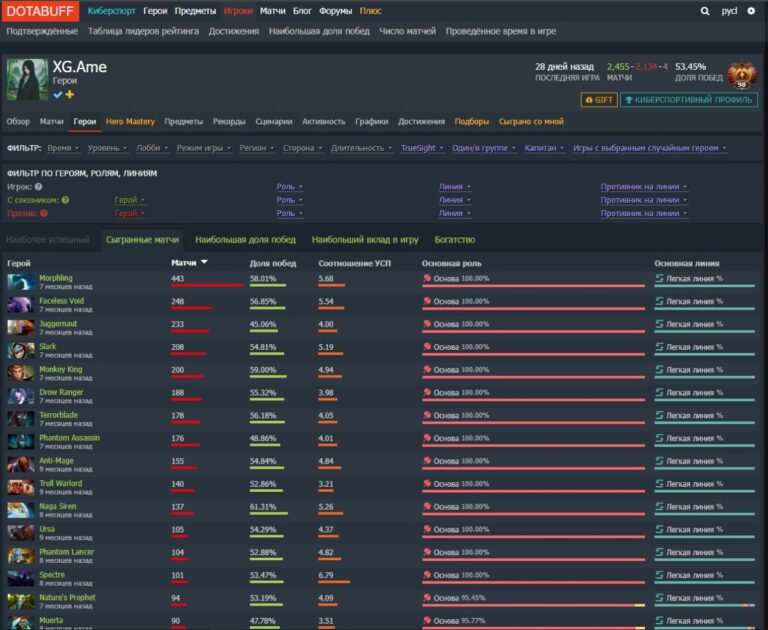Open Киберспортивный профиль button
The height and width of the screenshot is (630, 768).
coord(689,100)
